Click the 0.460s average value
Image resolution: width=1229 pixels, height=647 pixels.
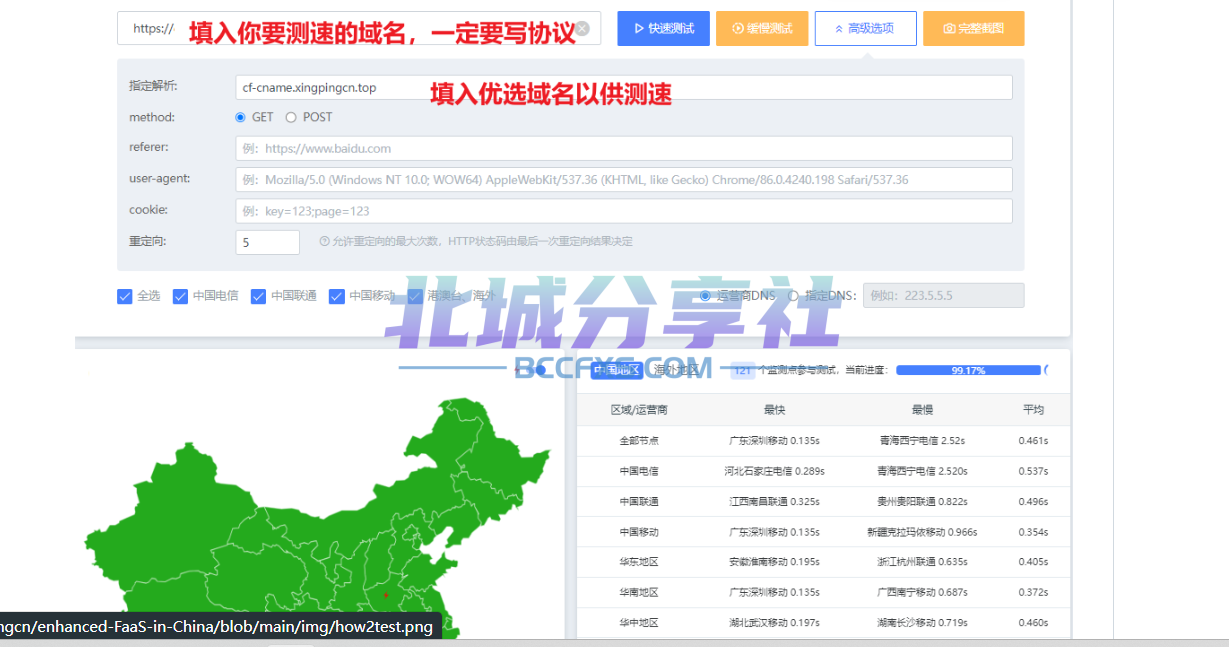point(1033,623)
